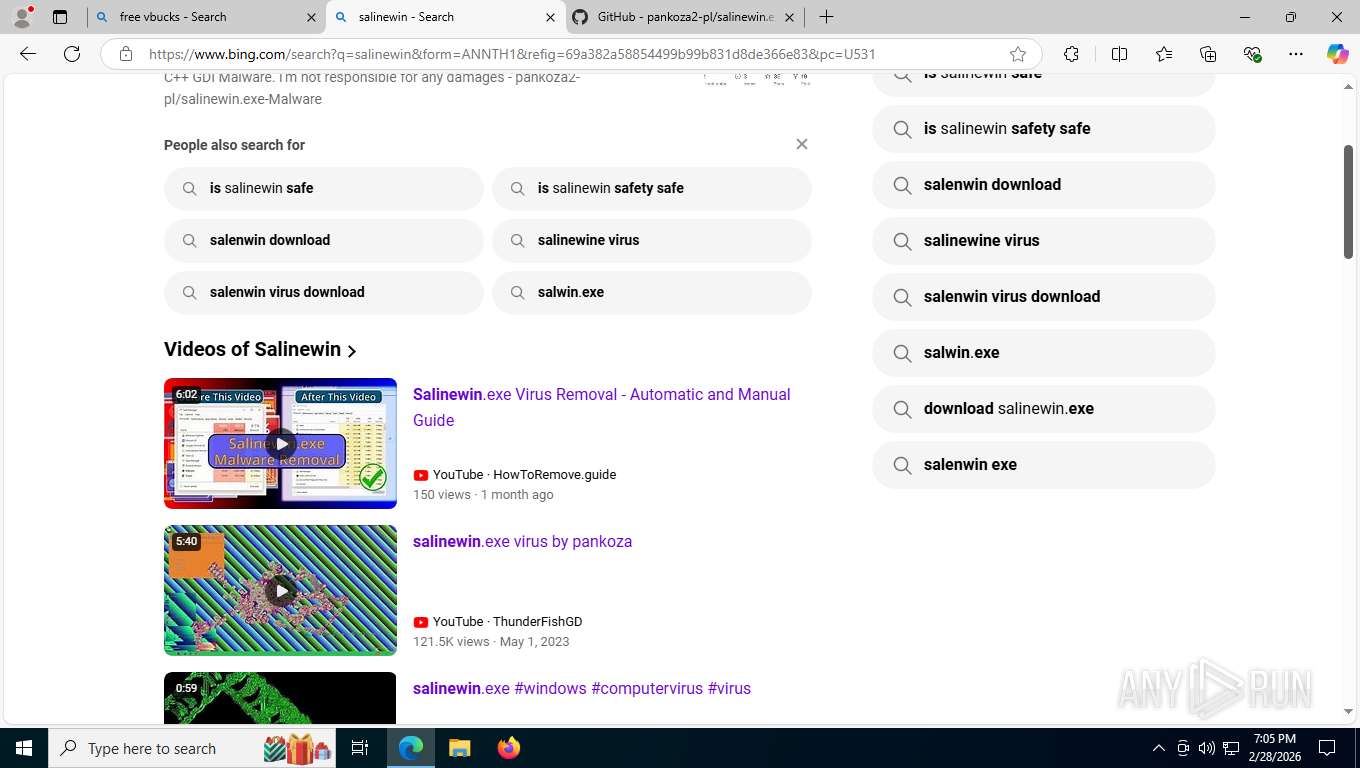1360x768 pixels.
Task: Select sidebar 'salwin.exe' suggestion
Action: tap(1043, 352)
